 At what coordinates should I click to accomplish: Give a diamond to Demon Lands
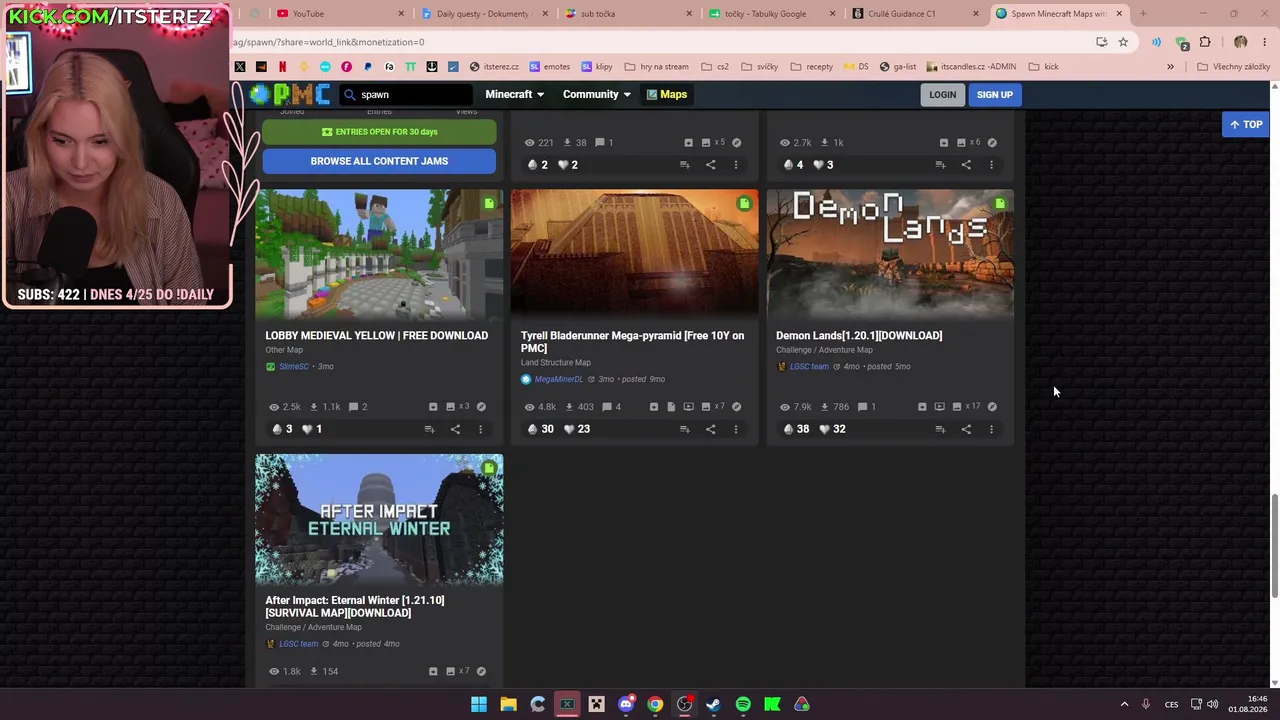[788, 429]
